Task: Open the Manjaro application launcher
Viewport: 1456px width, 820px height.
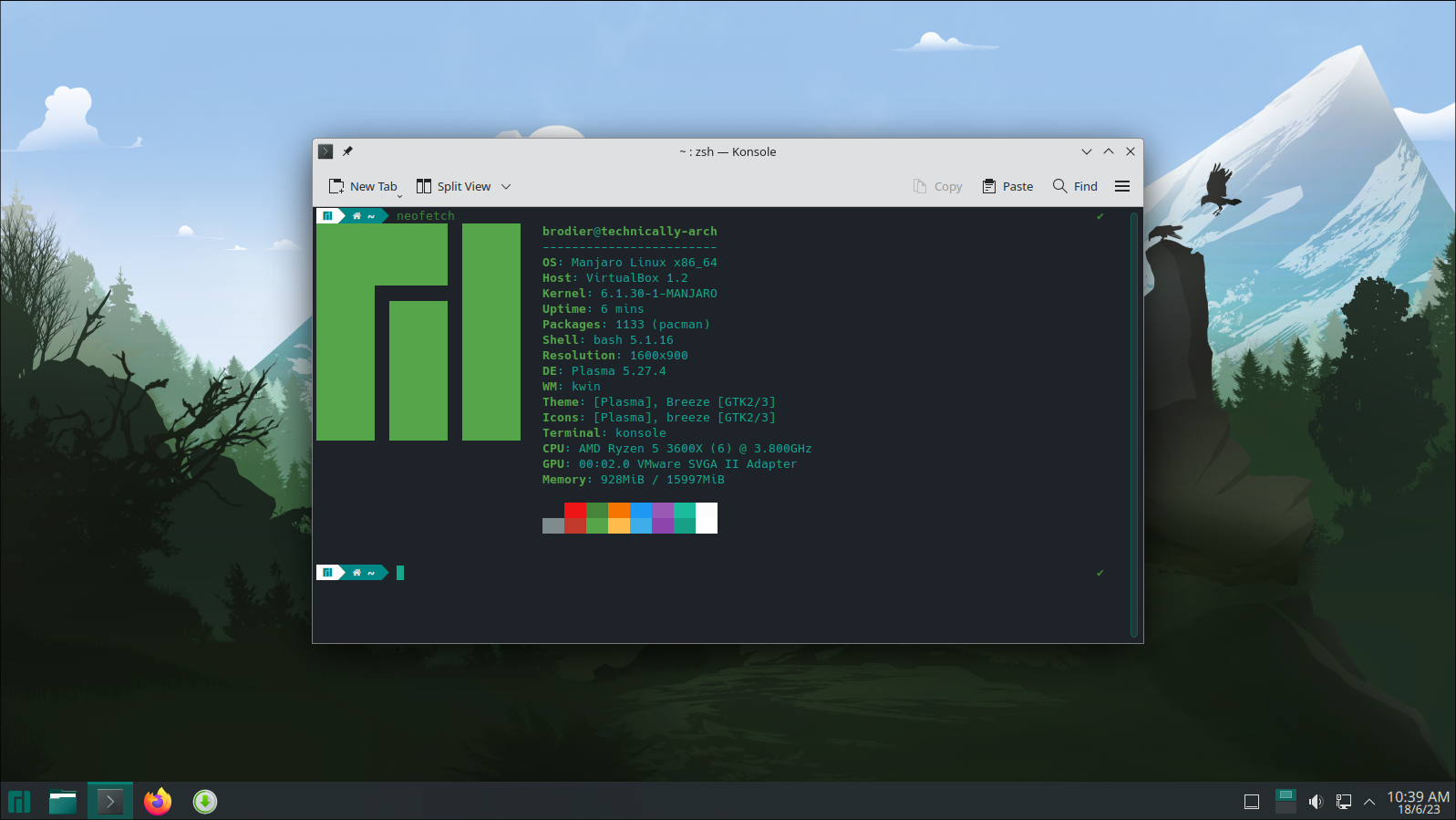Action: pyautogui.click(x=19, y=802)
